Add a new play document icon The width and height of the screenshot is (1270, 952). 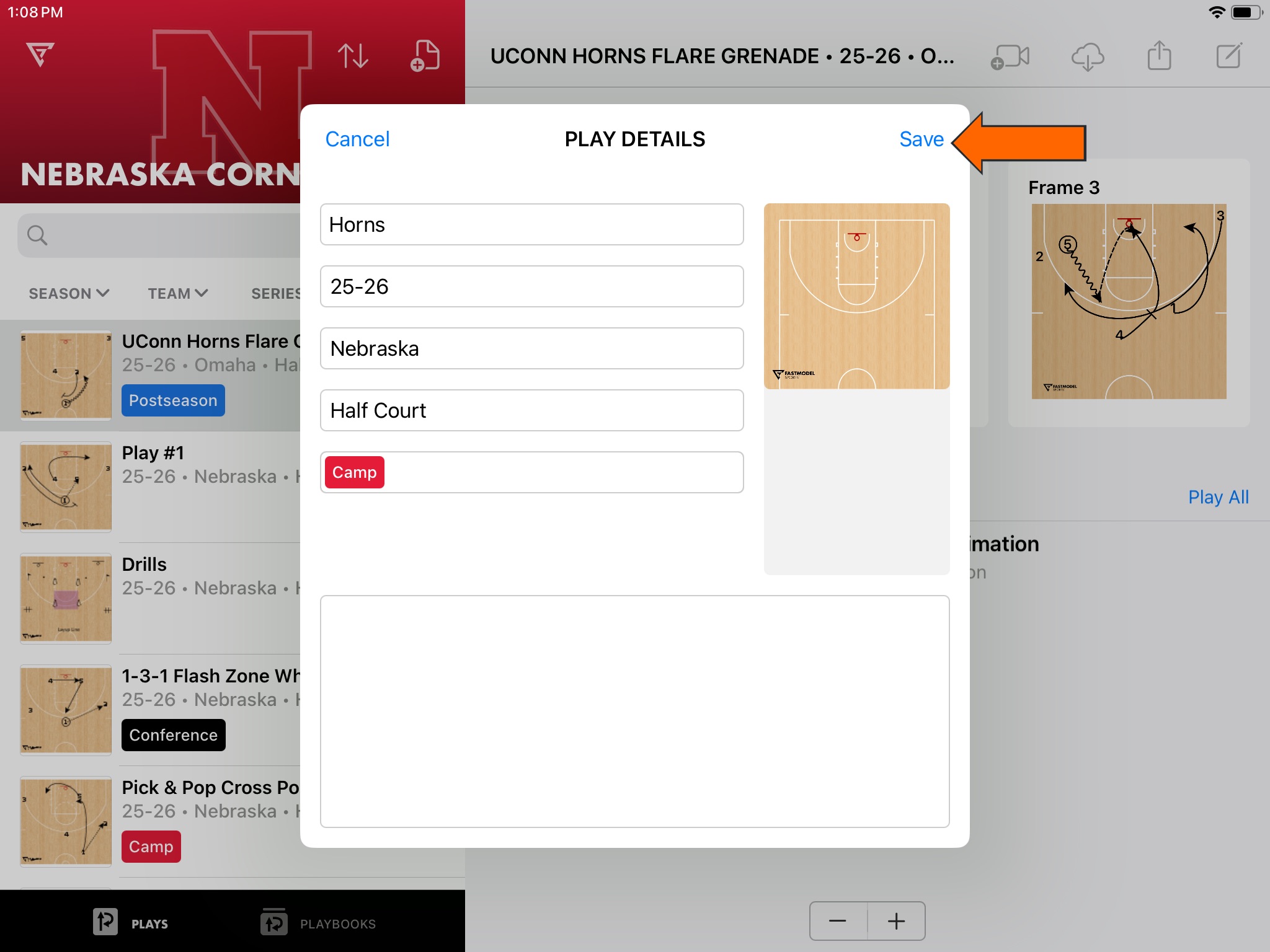(x=425, y=56)
